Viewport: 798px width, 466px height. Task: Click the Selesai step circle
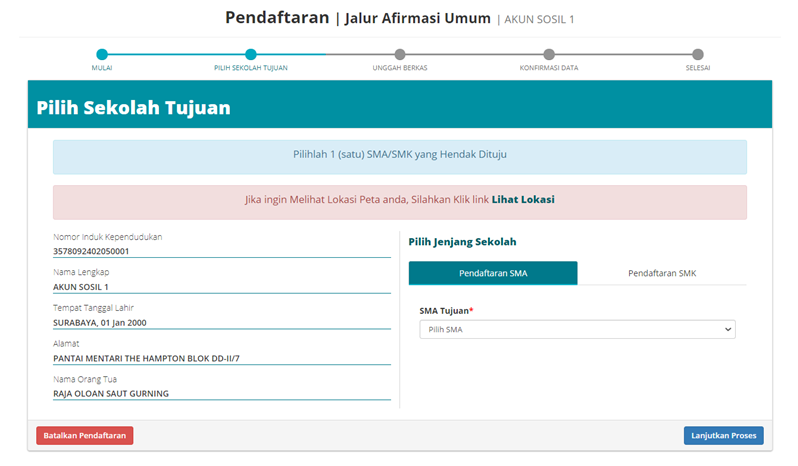coord(698,54)
